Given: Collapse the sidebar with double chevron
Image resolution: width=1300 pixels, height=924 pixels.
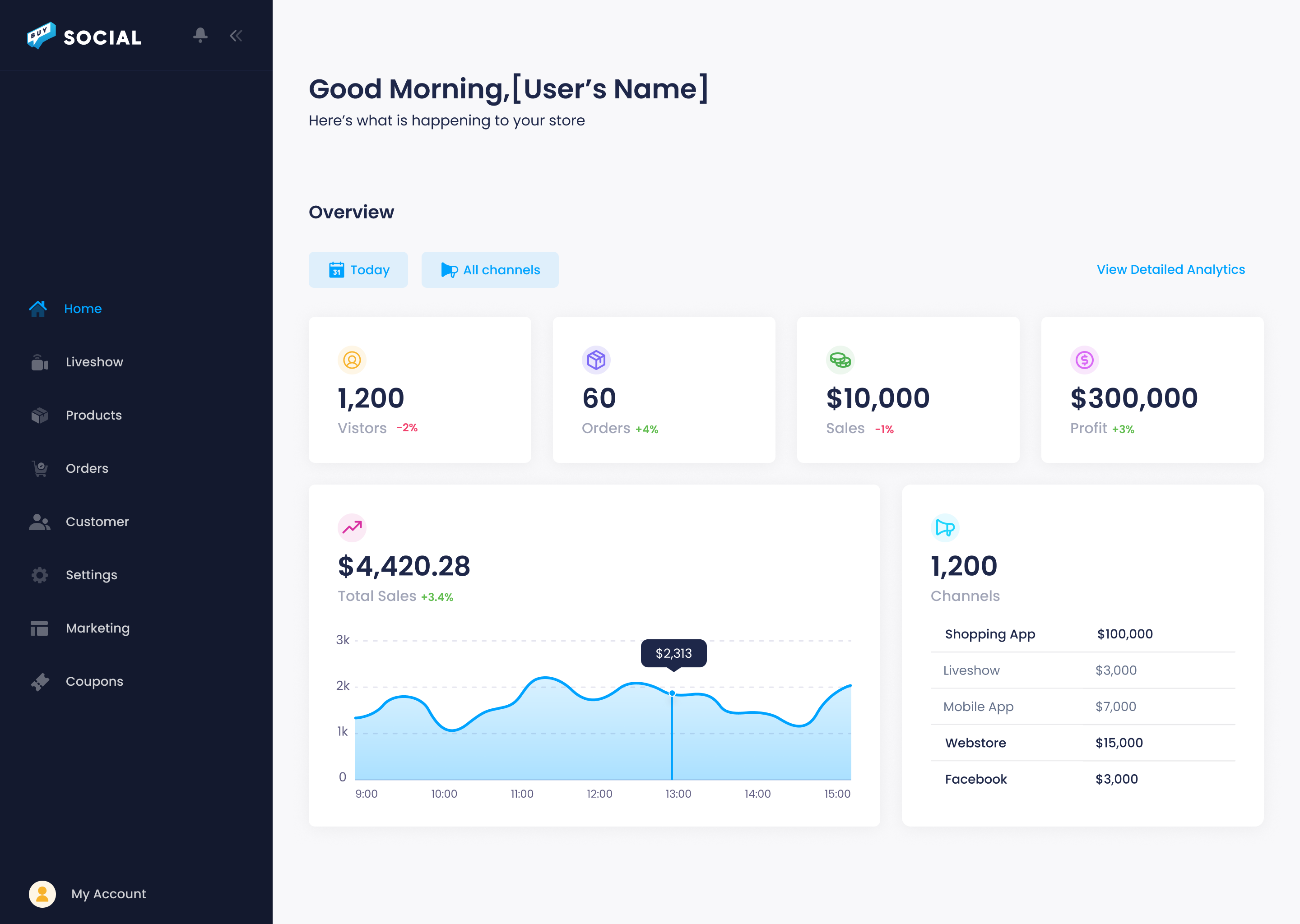Looking at the screenshot, I should click(x=236, y=36).
